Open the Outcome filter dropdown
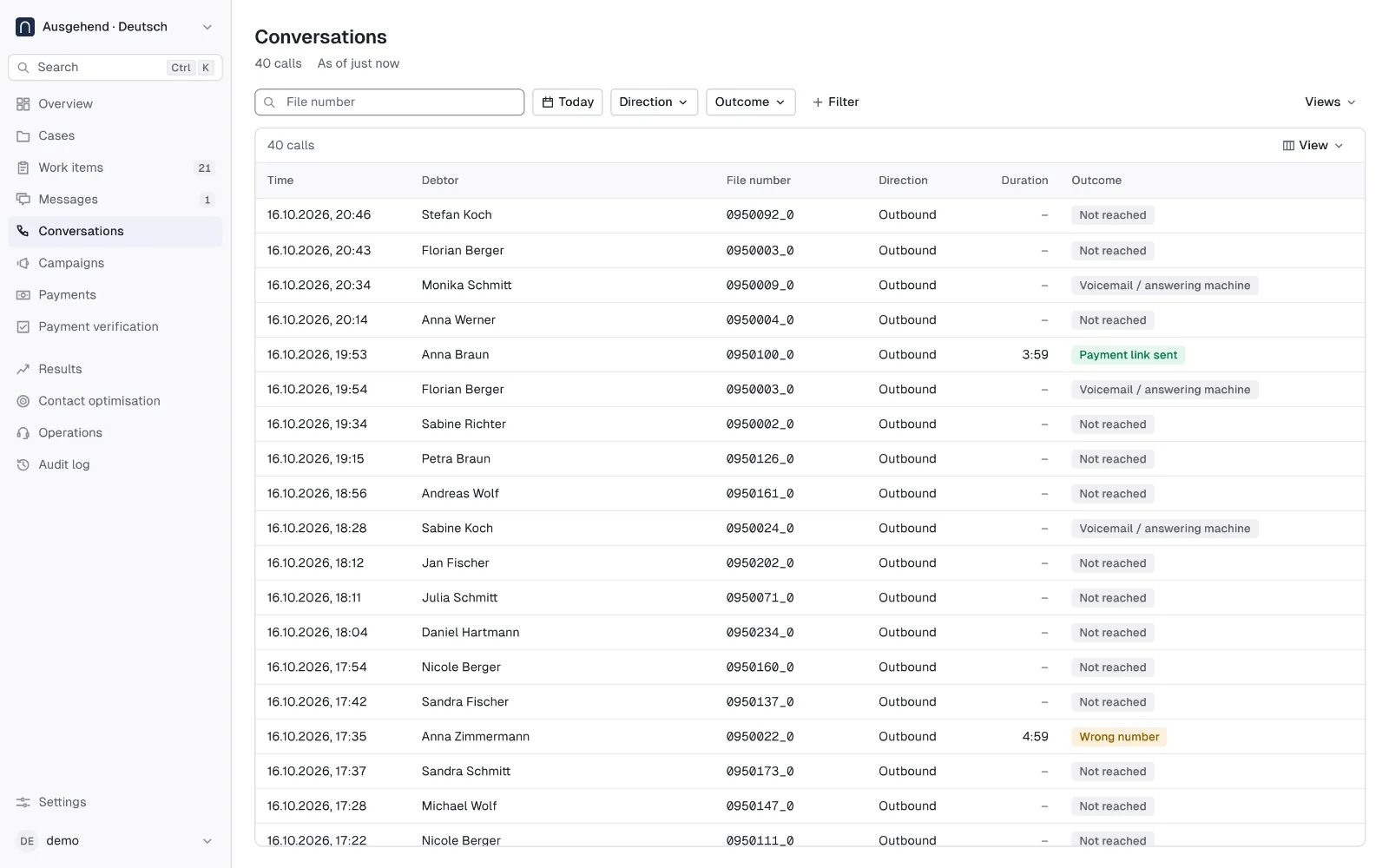This screenshot has width=1389, height=868. (750, 102)
